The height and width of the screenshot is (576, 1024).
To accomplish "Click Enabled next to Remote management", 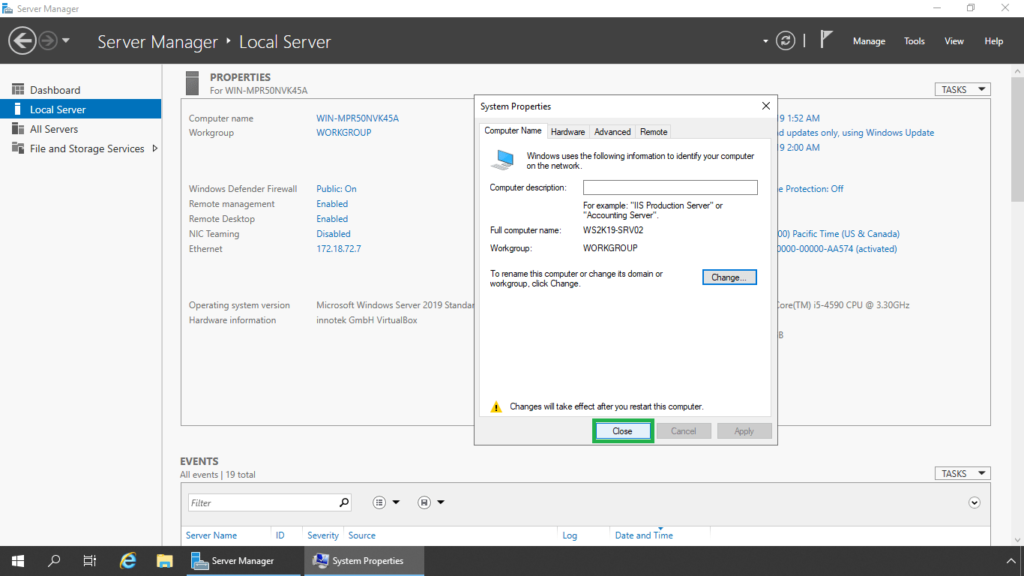I will [x=332, y=204].
